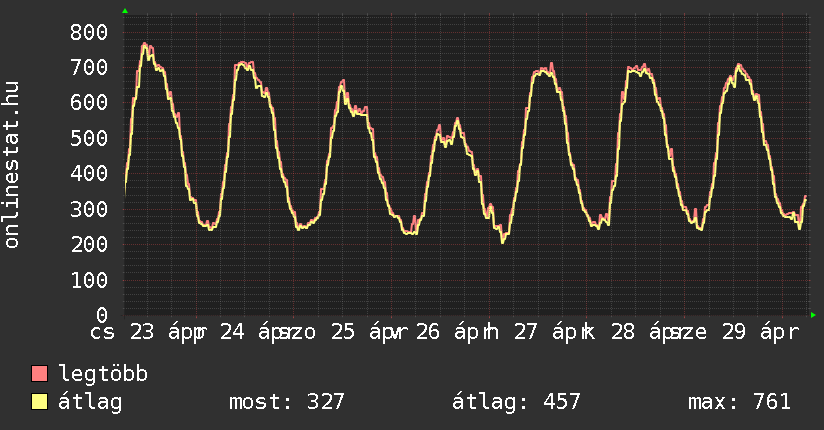Click the red legtöbb legend swatch
The height and width of the screenshot is (430, 824).
coord(40,374)
